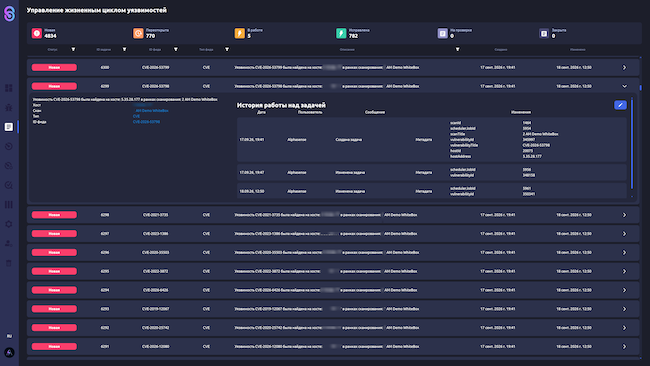Open the dashboard grid icon in sidebar
Image resolution: width=650 pixels, height=366 pixels.
click(x=9, y=88)
